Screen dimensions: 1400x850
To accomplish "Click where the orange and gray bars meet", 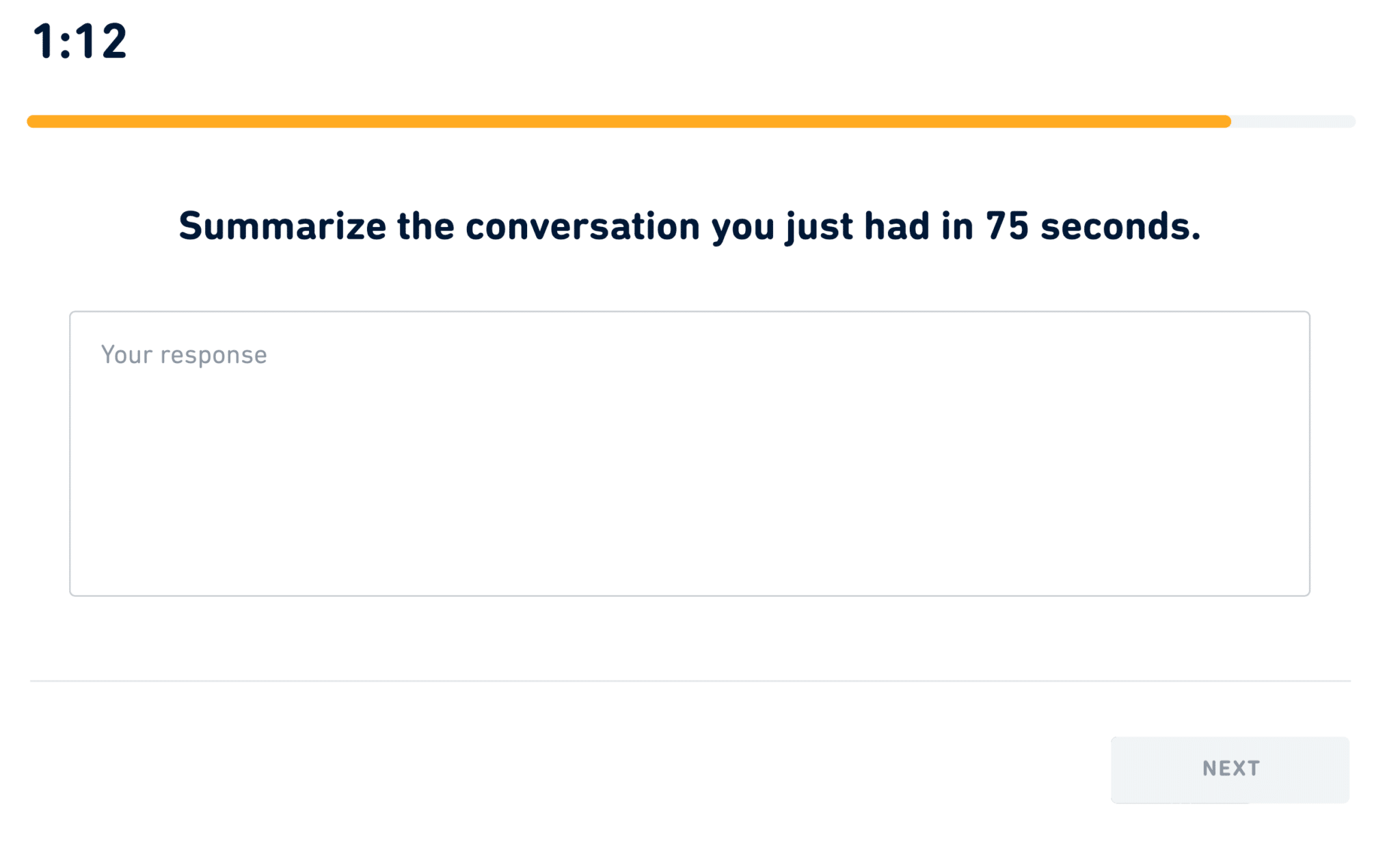I will (x=1228, y=122).
